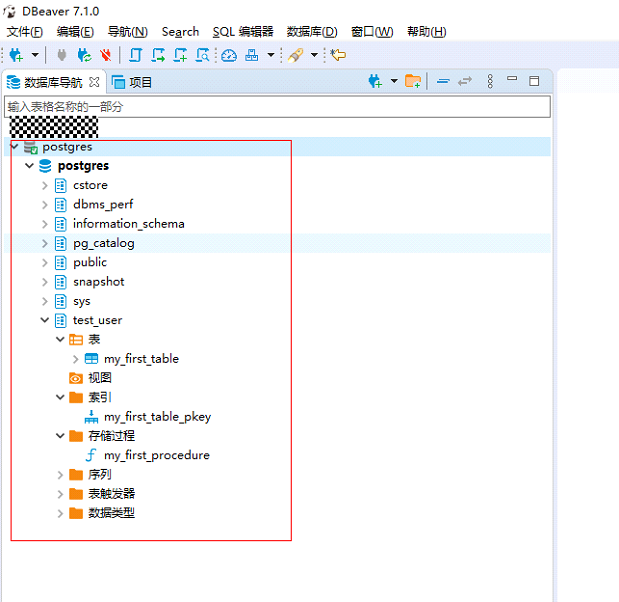
Task: Open the 数据库(D) menu
Action: point(312,32)
